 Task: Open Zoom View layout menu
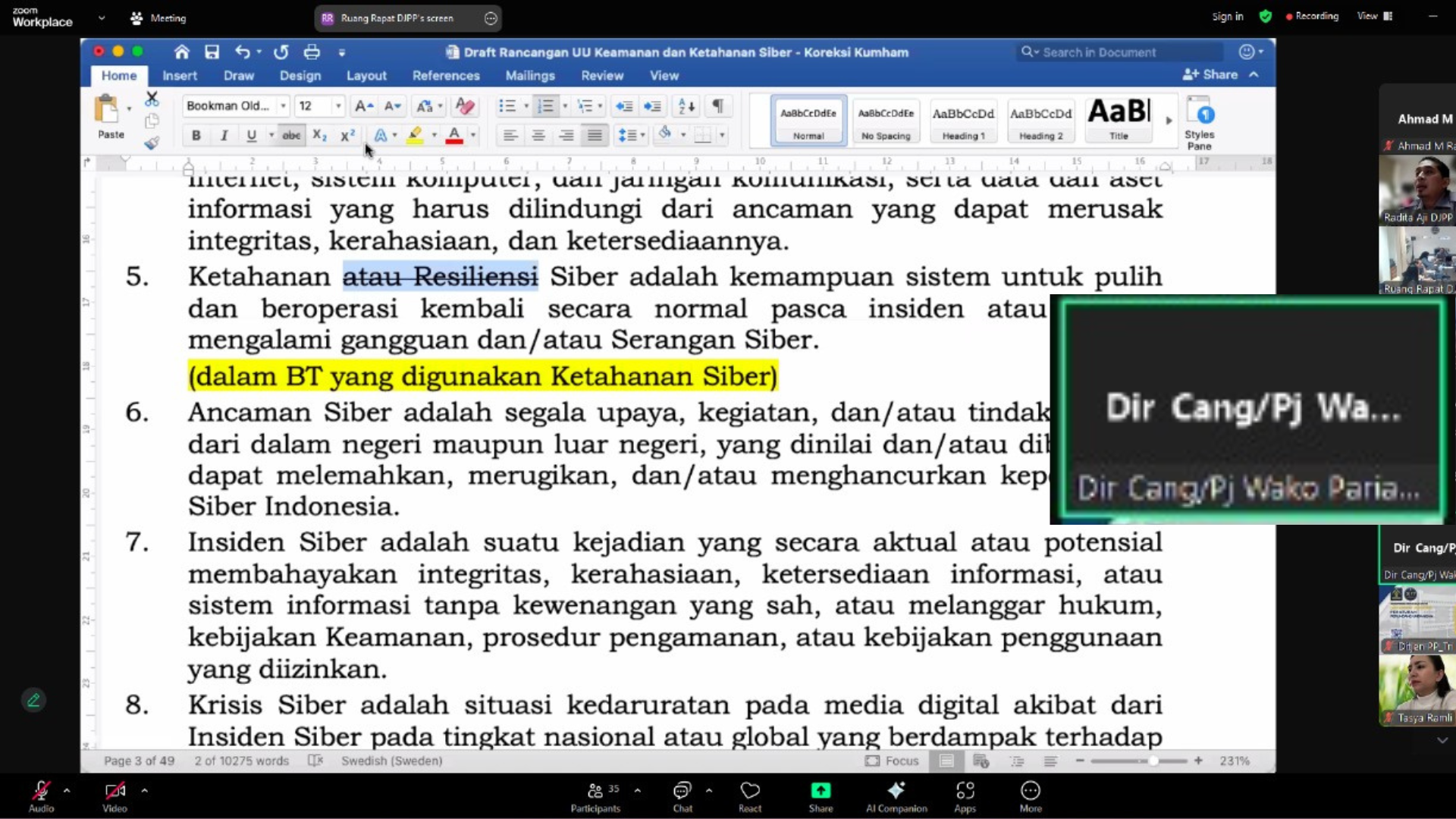click(1375, 16)
